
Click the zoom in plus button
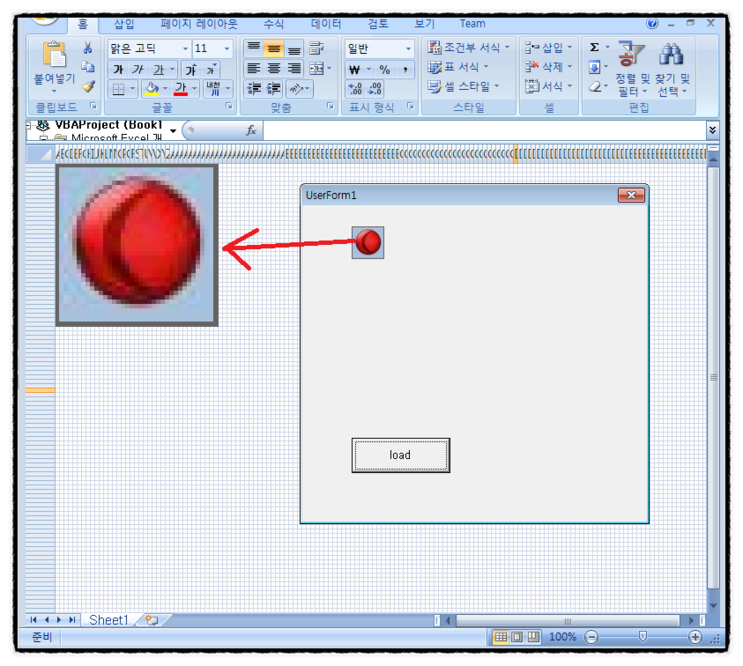[695, 637]
